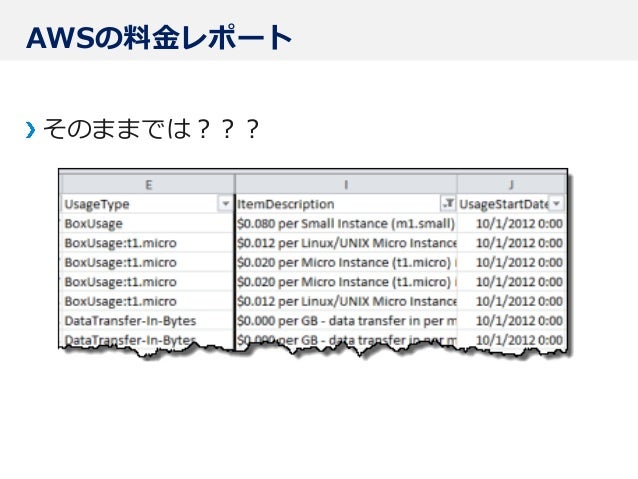Select the date in the m1.small row
638x479 pixels.
(x=511, y=223)
